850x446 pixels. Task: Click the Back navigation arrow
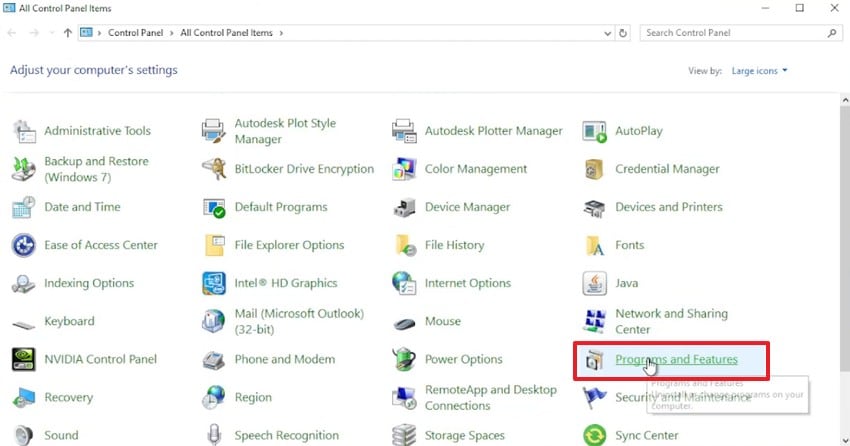click(x=12, y=33)
